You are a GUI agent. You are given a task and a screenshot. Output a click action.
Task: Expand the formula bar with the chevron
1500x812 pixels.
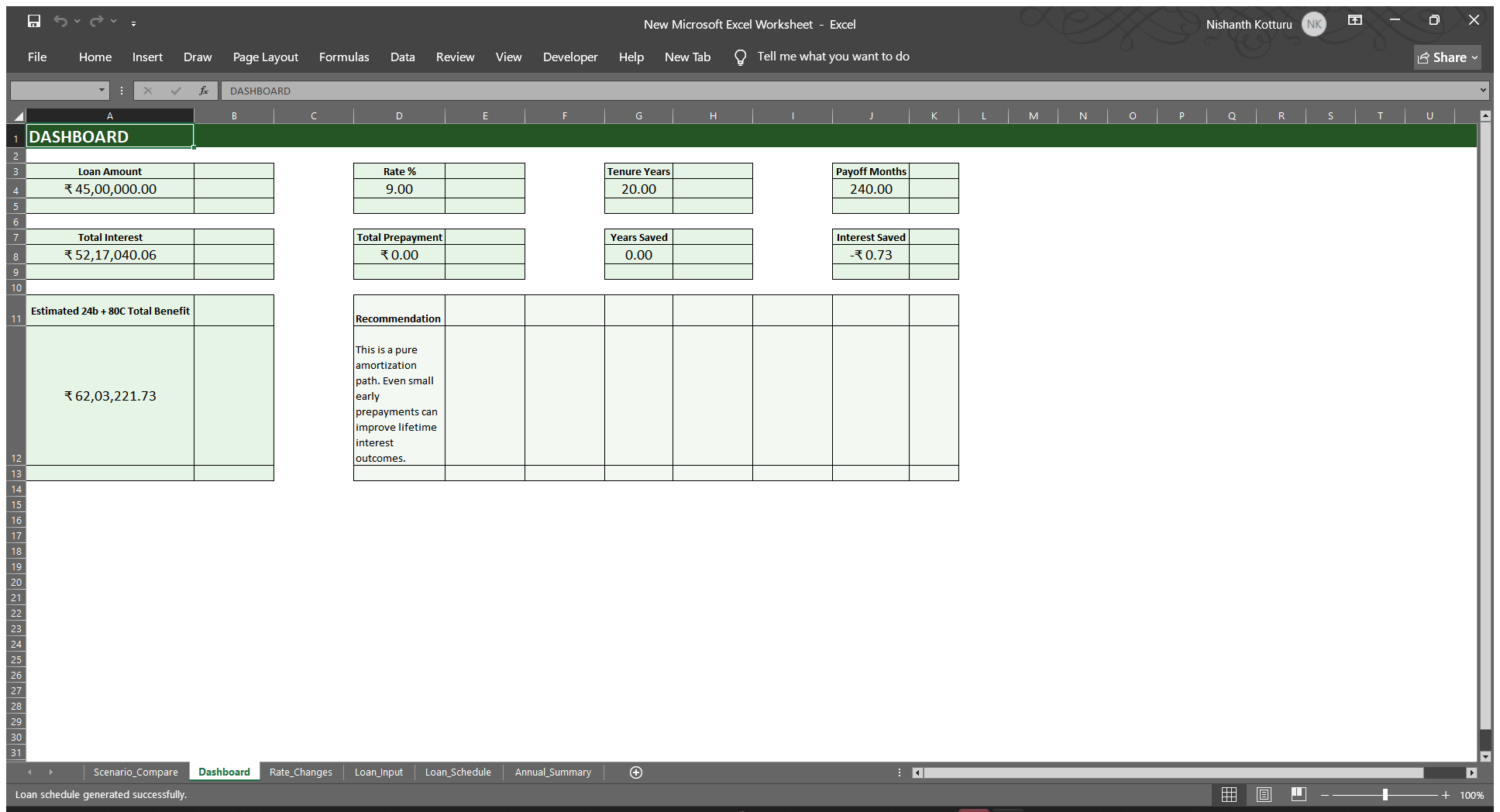(x=1483, y=91)
